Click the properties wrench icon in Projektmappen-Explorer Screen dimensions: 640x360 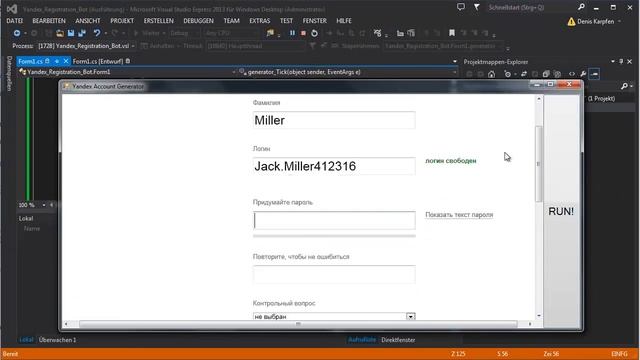coord(583,74)
